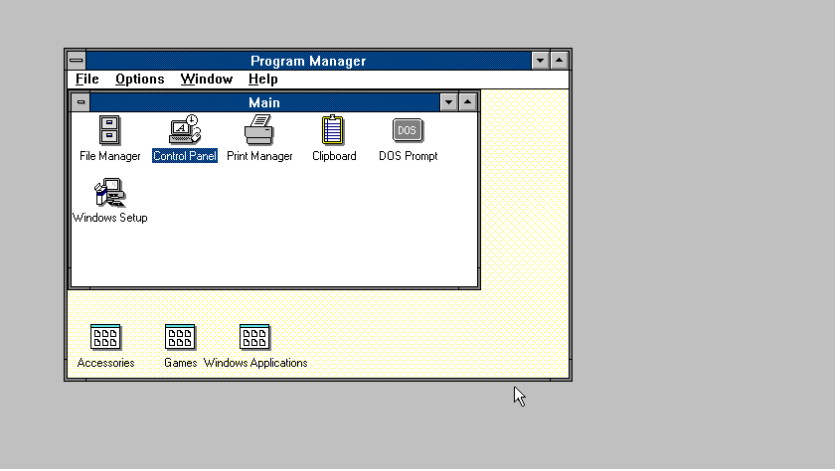Open the Options menu
The image size is (840, 471).
pos(140,79)
